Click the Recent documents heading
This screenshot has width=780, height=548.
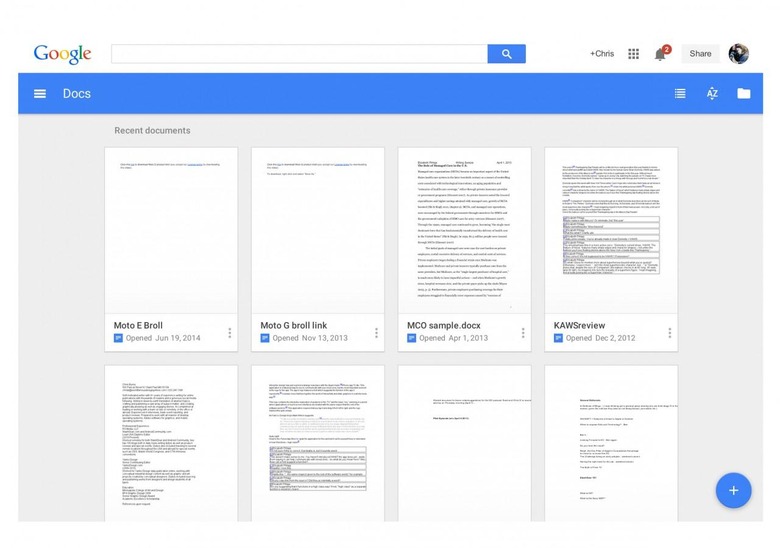[152, 130]
